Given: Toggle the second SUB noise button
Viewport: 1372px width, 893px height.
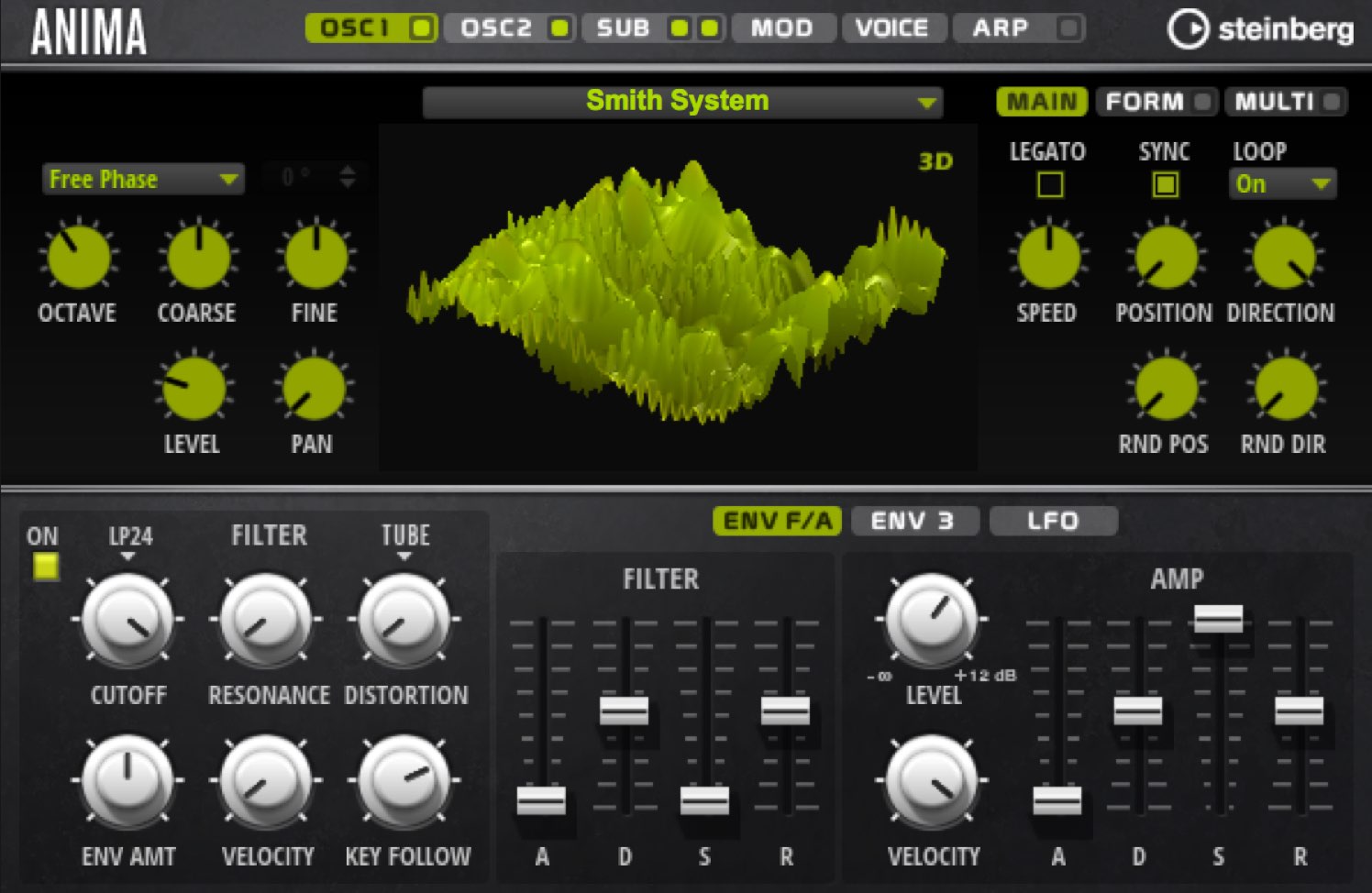Looking at the screenshot, I should [709, 28].
